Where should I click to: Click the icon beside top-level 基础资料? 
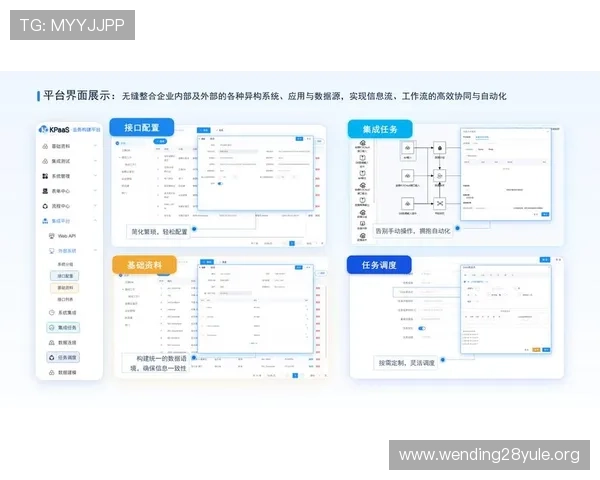click(x=45, y=146)
